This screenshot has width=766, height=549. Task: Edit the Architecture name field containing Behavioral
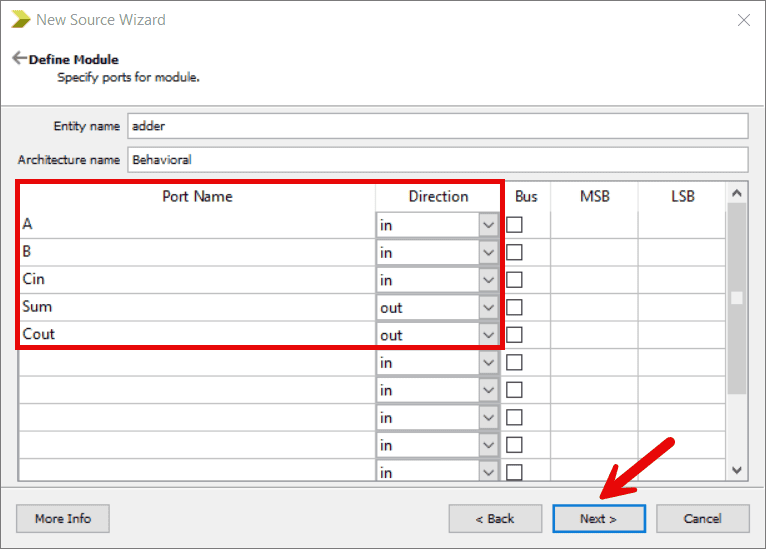438,160
